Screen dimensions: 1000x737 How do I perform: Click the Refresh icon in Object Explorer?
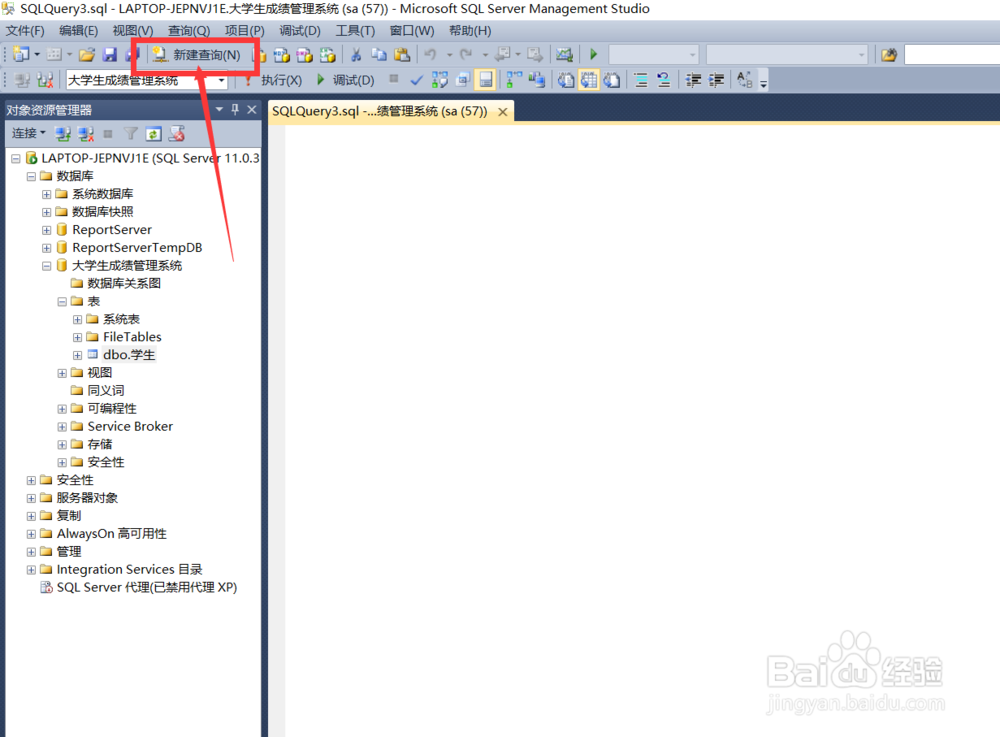tap(154, 134)
